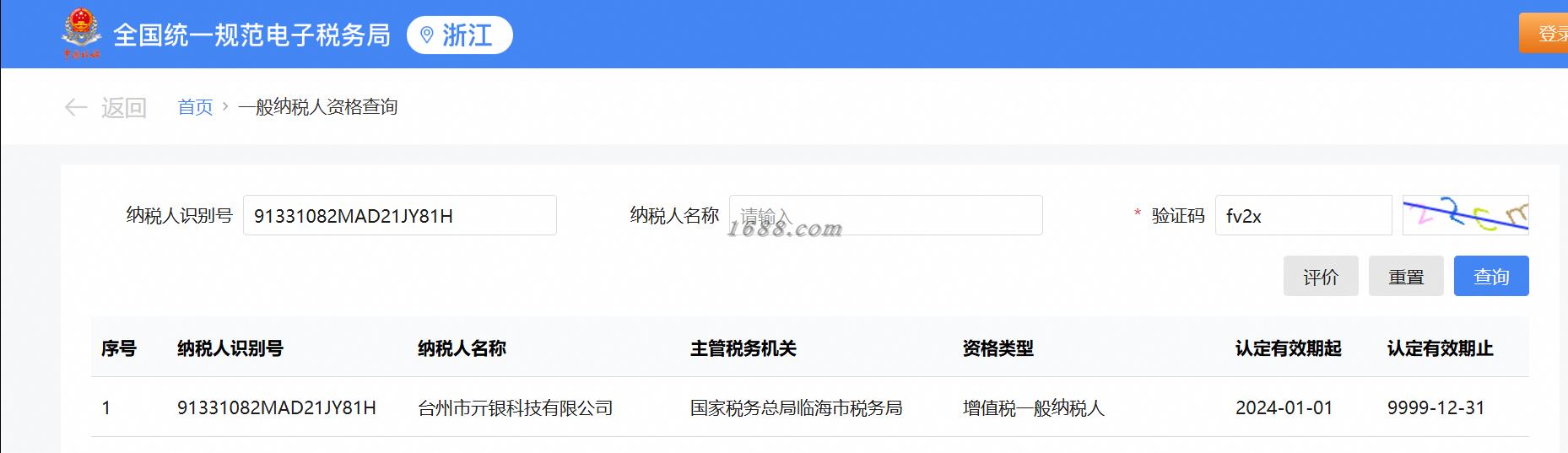This screenshot has width=1568, height=453.
Task: Click the tax bureau emblem logo
Action: [81, 34]
